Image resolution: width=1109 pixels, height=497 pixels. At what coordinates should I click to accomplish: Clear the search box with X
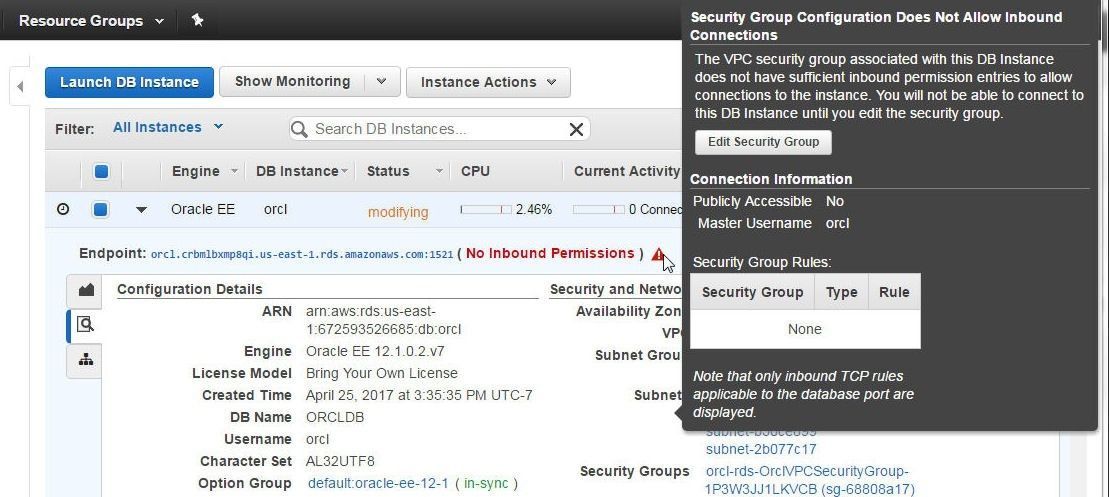[x=576, y=129]
